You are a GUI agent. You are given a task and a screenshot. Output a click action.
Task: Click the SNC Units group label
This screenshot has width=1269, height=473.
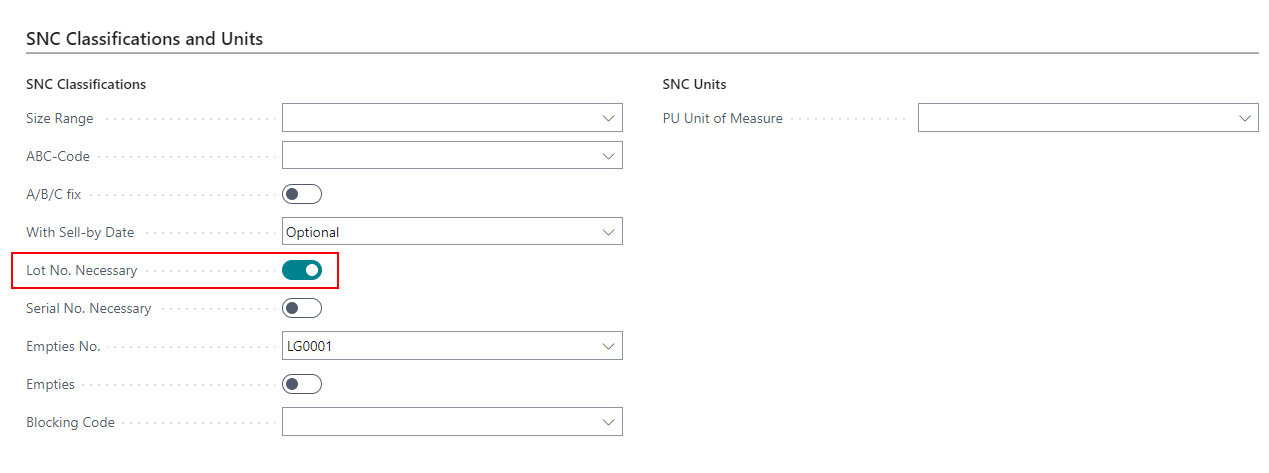point(694,84)
